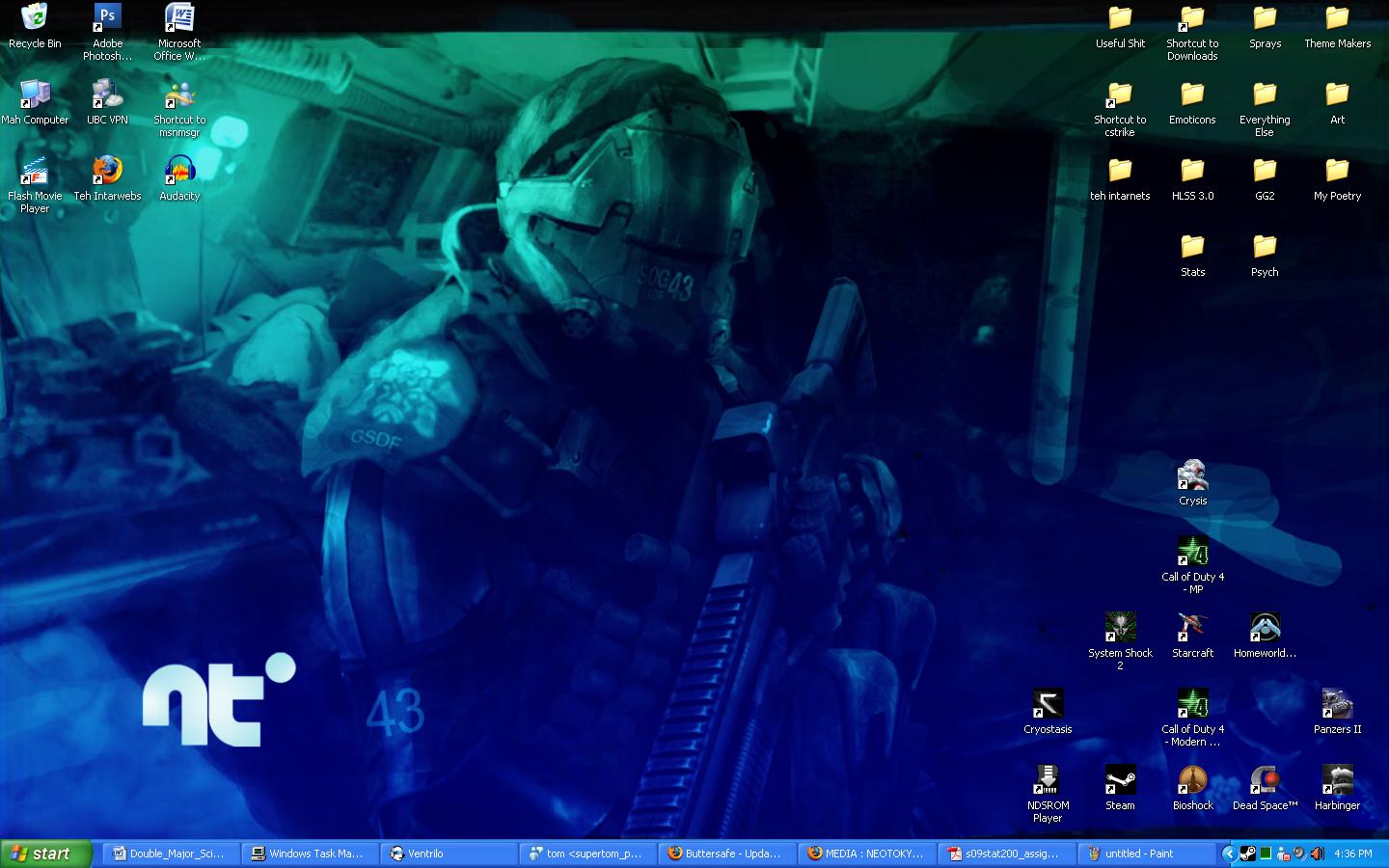
Task: Open the volume speaker tray icon
Action: [x=1318, y=854]
